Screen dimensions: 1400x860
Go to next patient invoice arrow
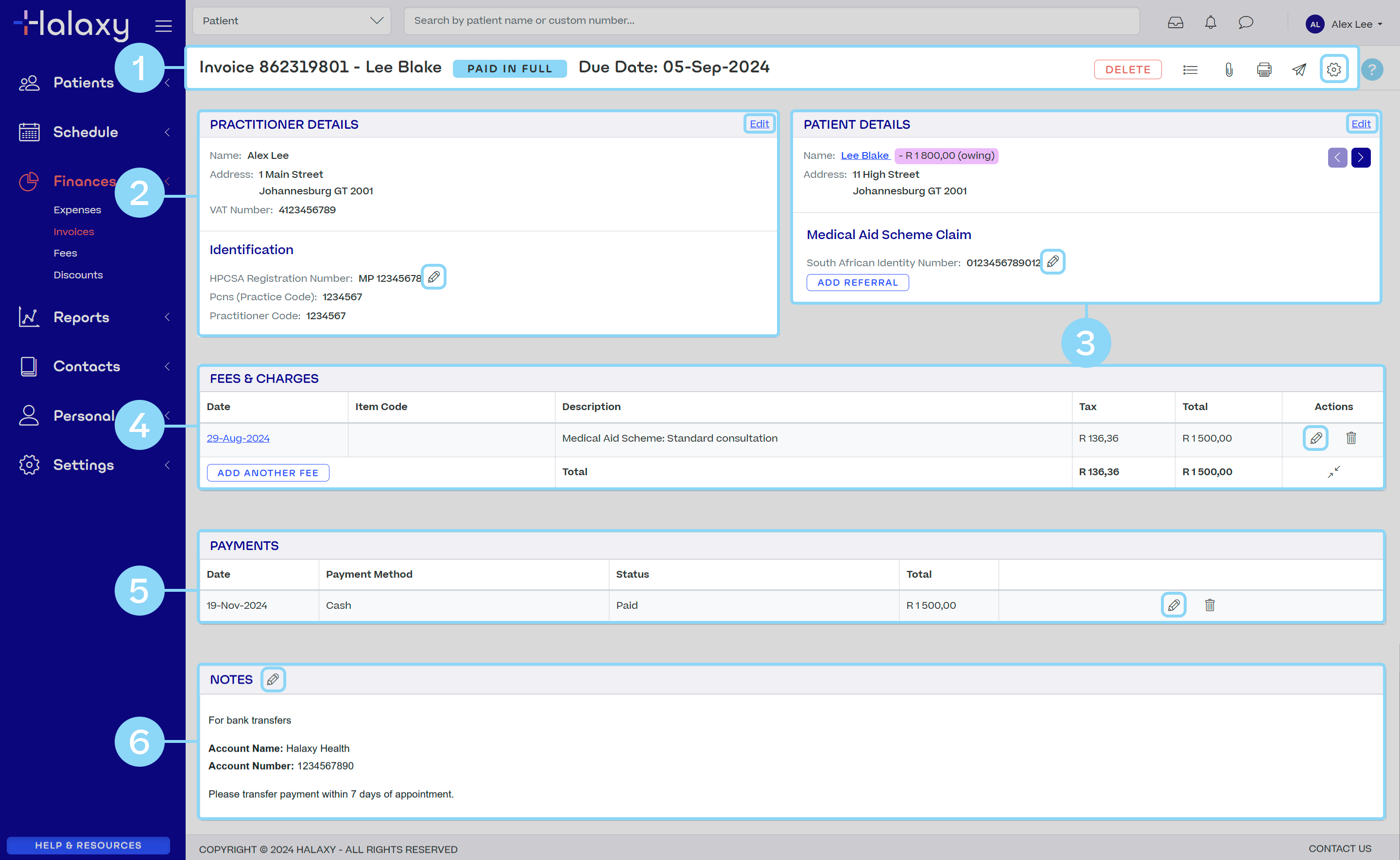(1361, 157)
